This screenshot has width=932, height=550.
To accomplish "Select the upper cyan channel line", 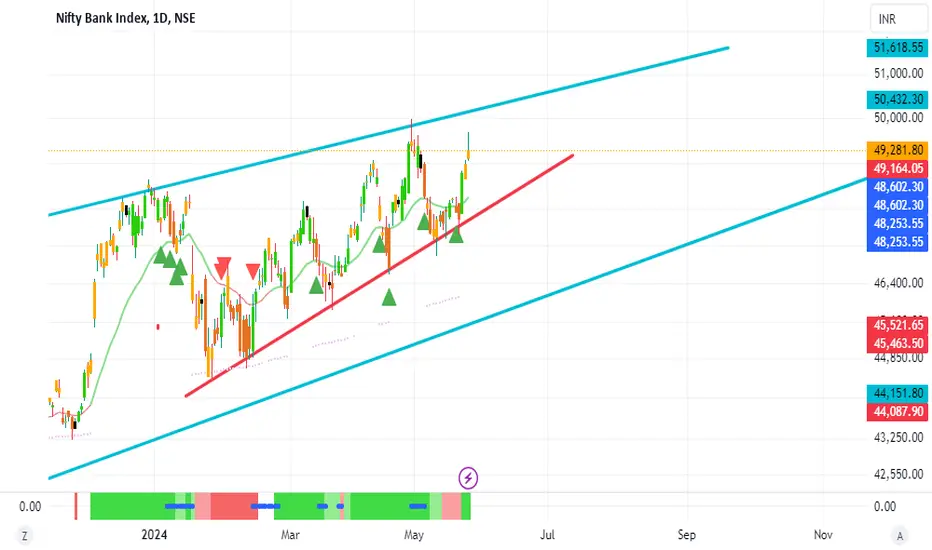I will pyautogui.click(x=388, y=131).
